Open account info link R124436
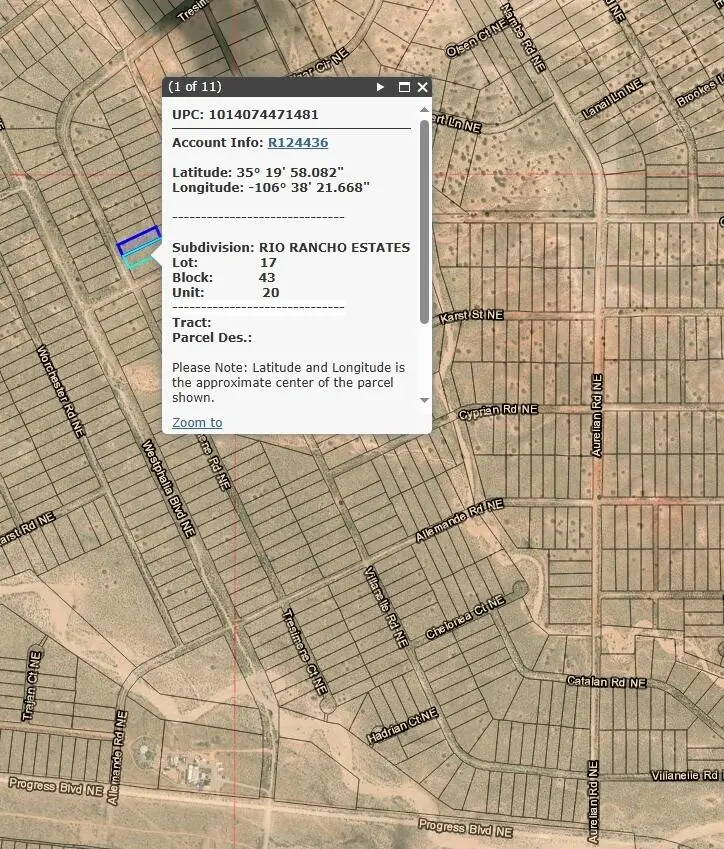Viewport: 724px width, 849px height. point(297,143)
